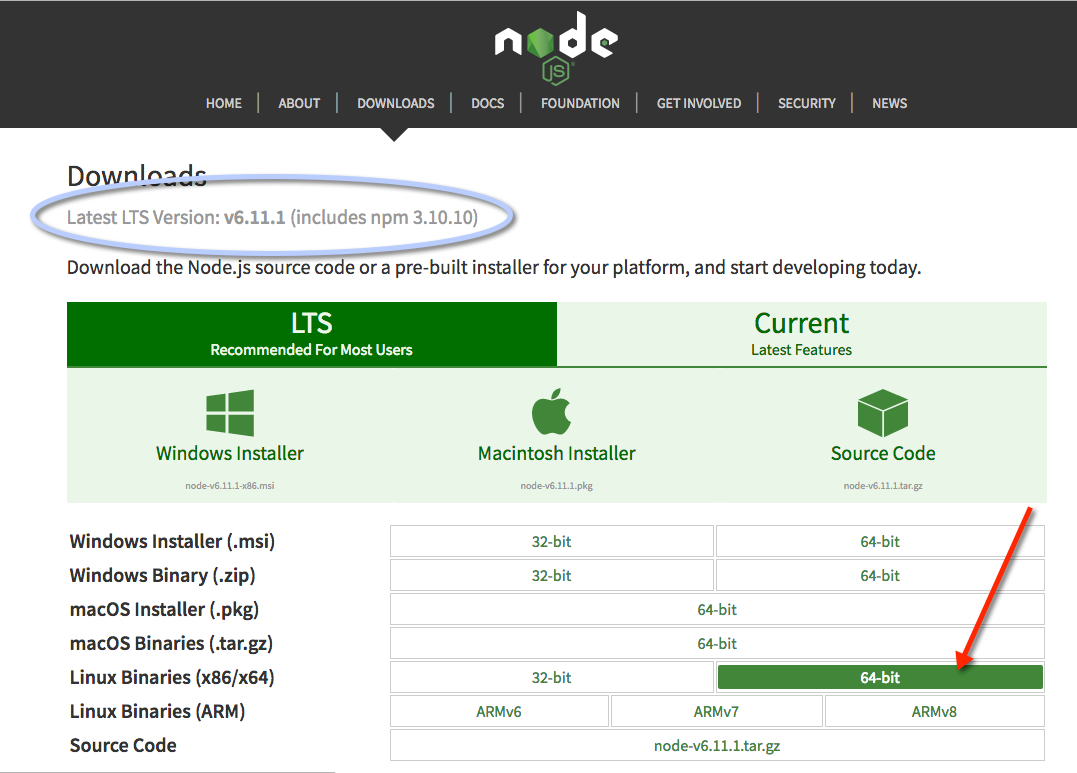
Task: Go to the NEWS section
Action: click(889, 103)
